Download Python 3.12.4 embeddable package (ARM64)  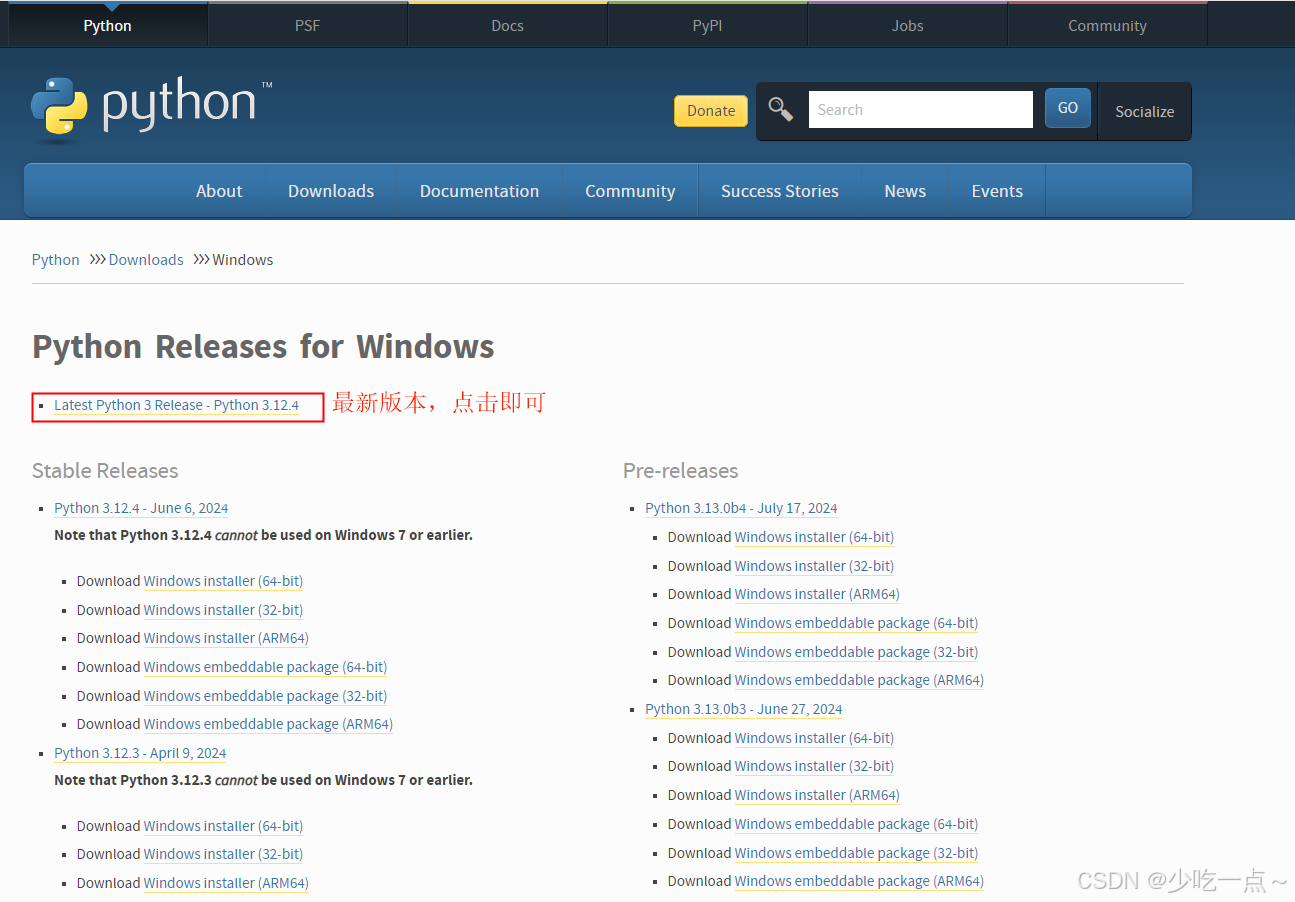coord(268,724)
